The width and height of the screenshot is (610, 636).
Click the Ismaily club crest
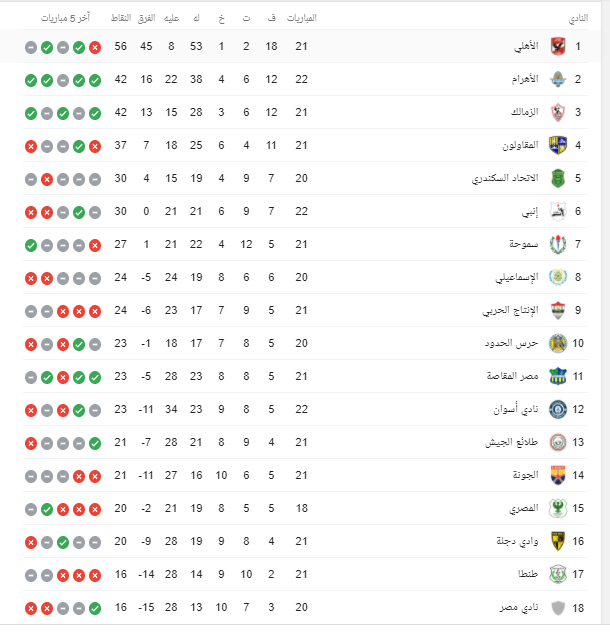point(558,277)
